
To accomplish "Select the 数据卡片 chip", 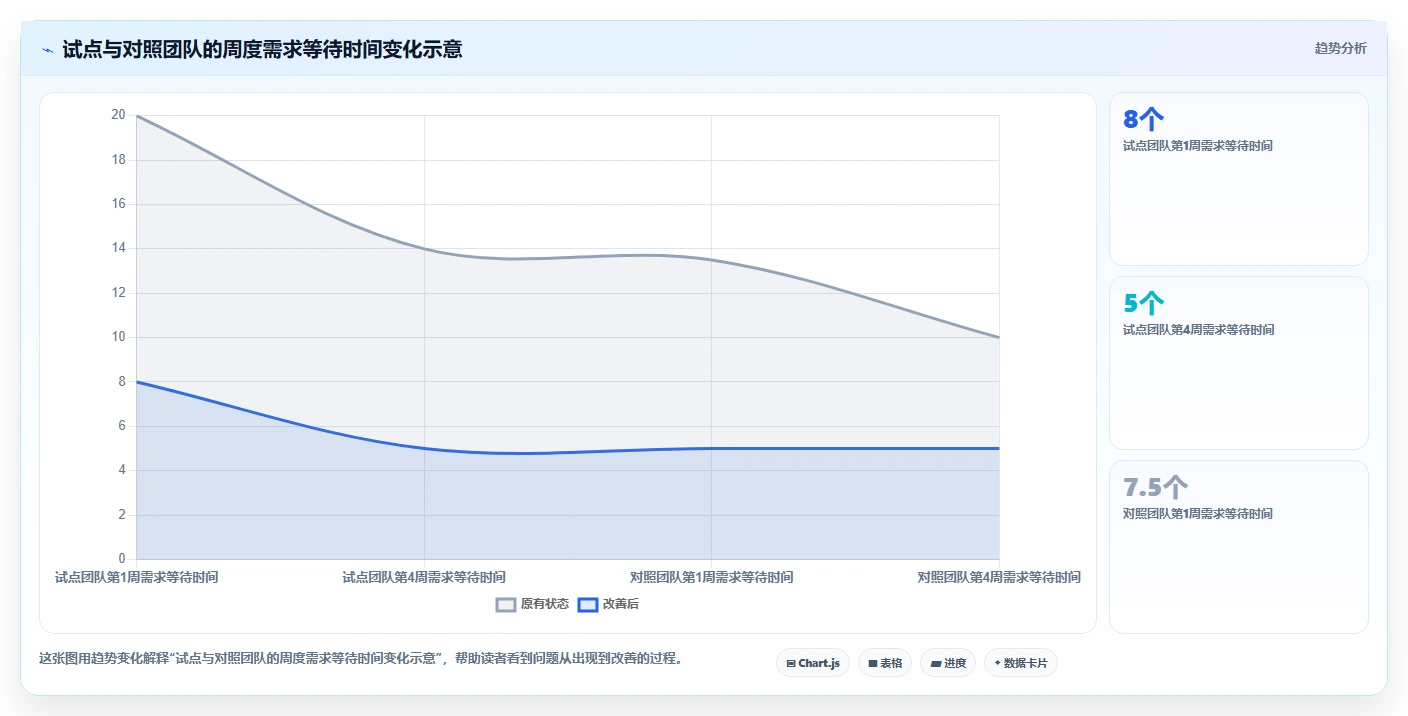I will 1021,663.
